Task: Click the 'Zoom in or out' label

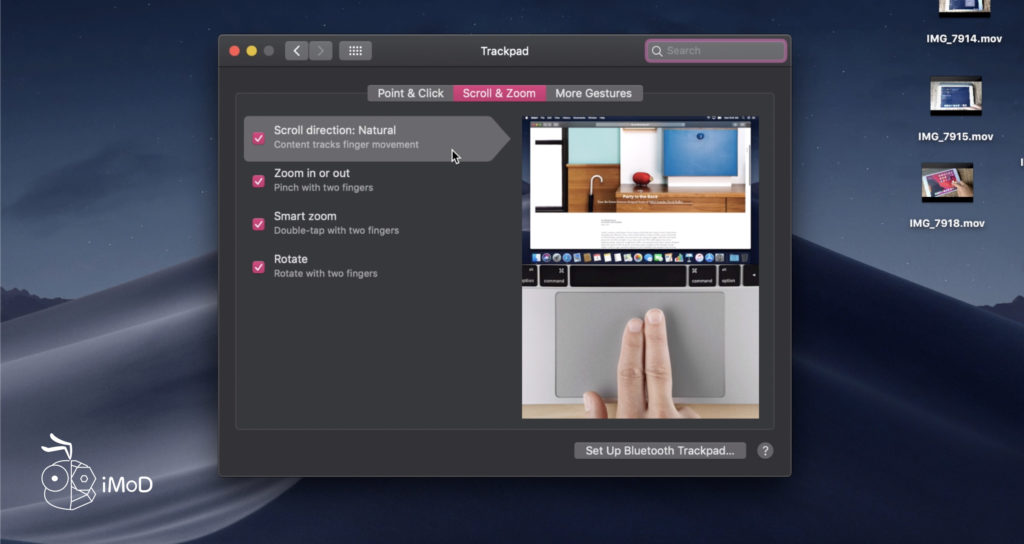Action: tap(312, 173)
